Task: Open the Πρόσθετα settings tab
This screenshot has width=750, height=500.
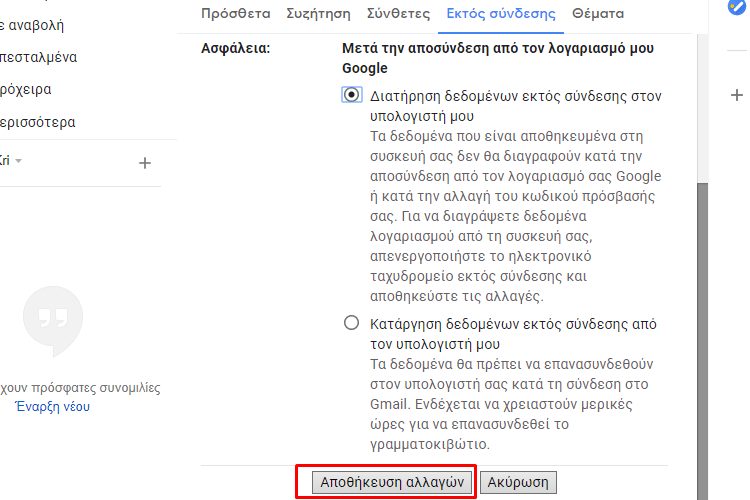Action: [x=235, y=13]
